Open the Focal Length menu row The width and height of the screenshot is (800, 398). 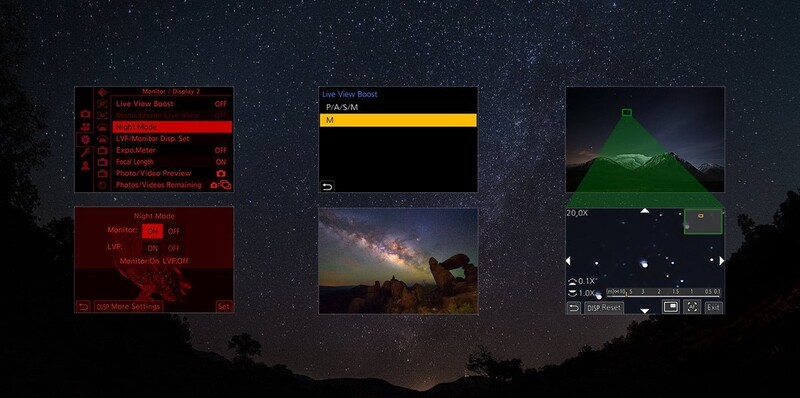(171, 162)
